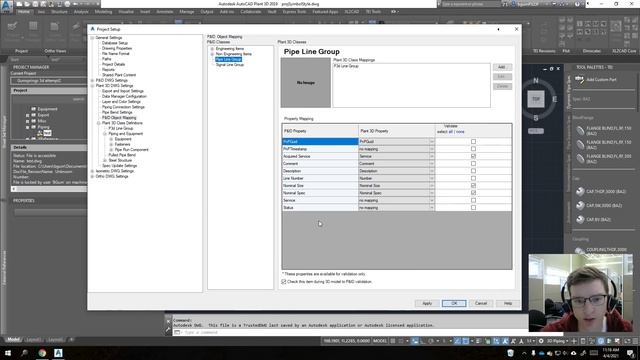The height and width of the screenshot is (360, 640).
Task: Select Signal Line Group class
Action: (229, 64)
